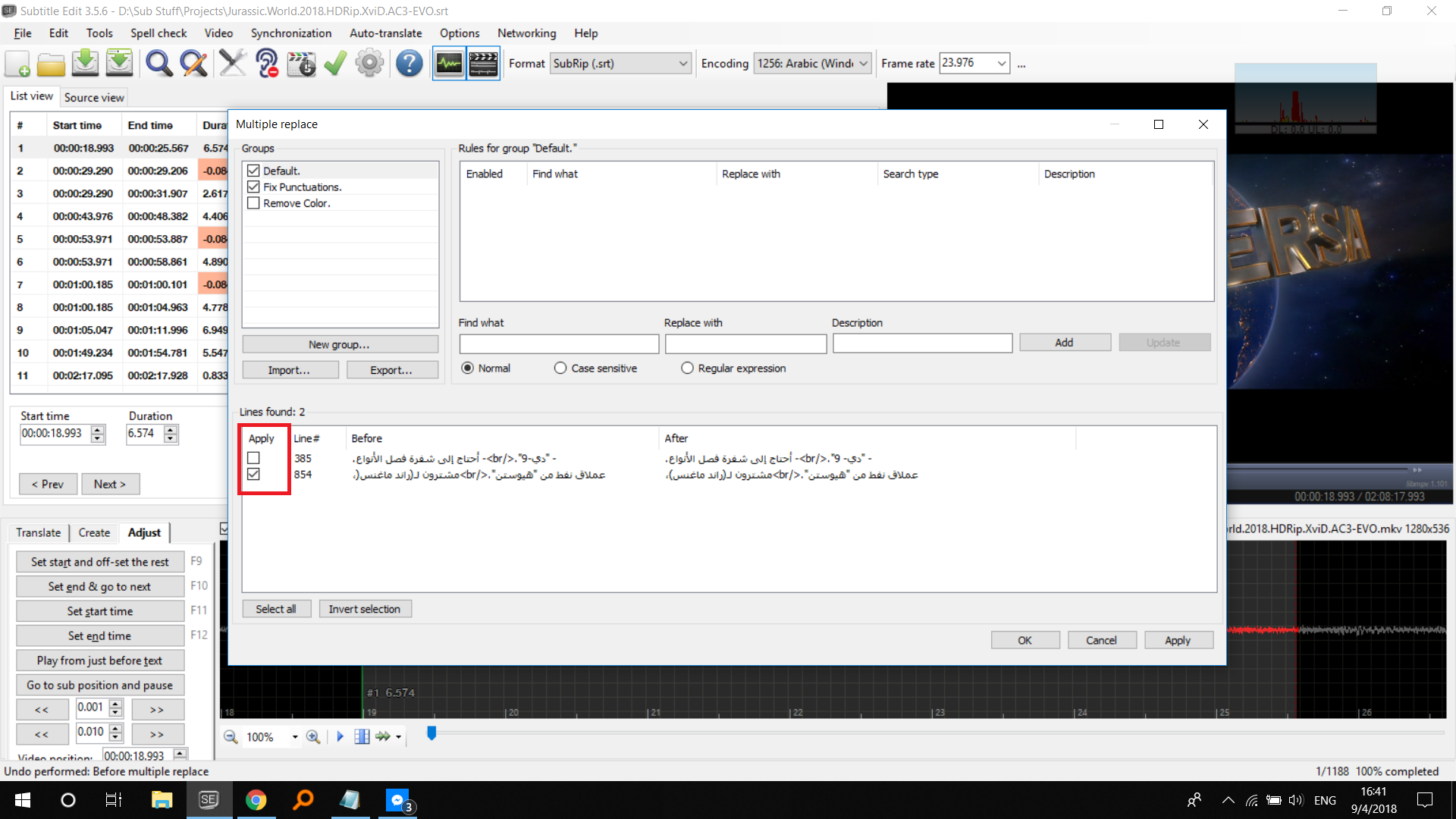This screenshot has width=1456, height=819.
Task: Open the Synchronization menu
Action: (290, 33)
